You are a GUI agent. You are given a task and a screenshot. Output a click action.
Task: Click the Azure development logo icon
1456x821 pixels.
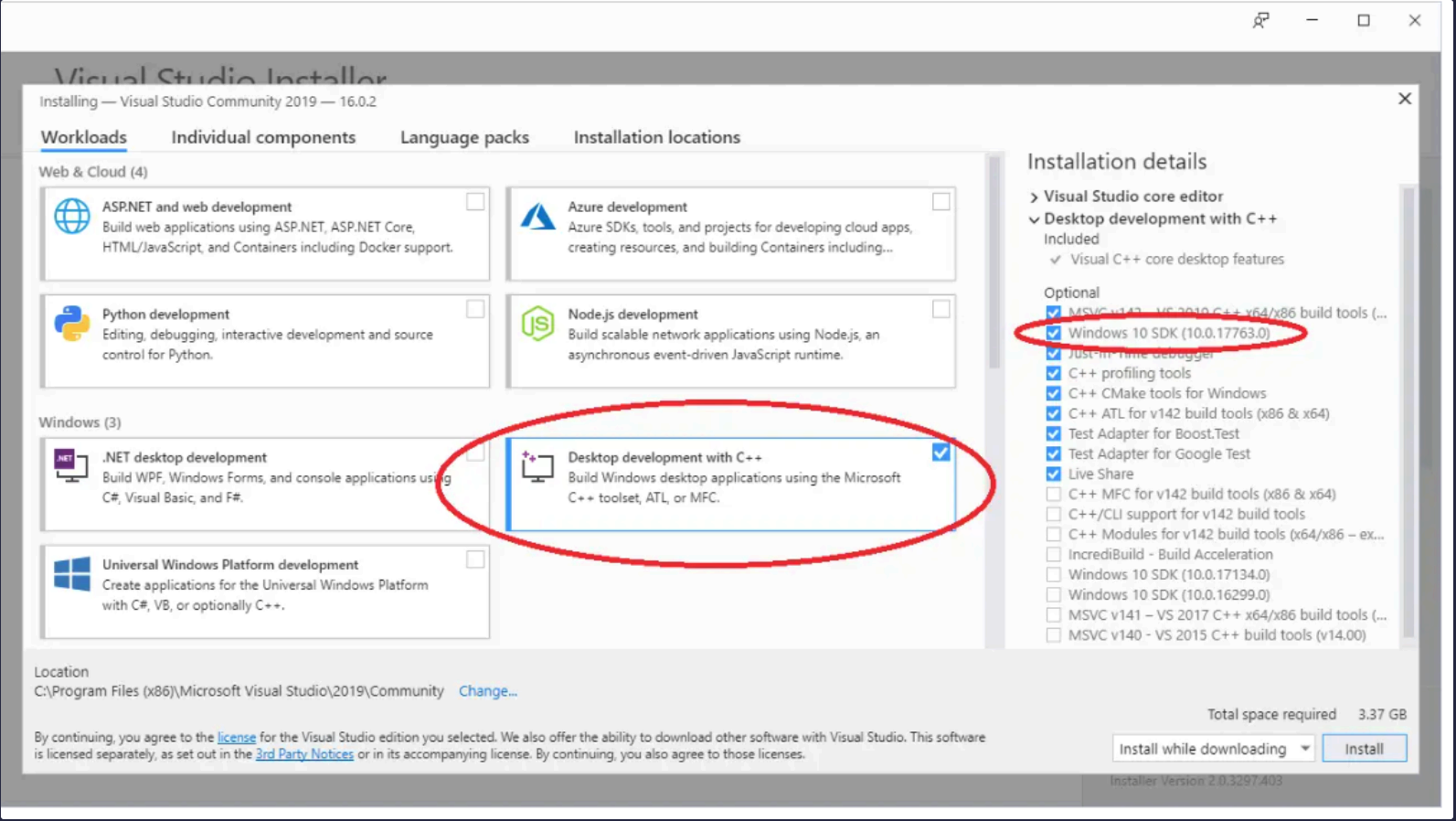point(537,217)
